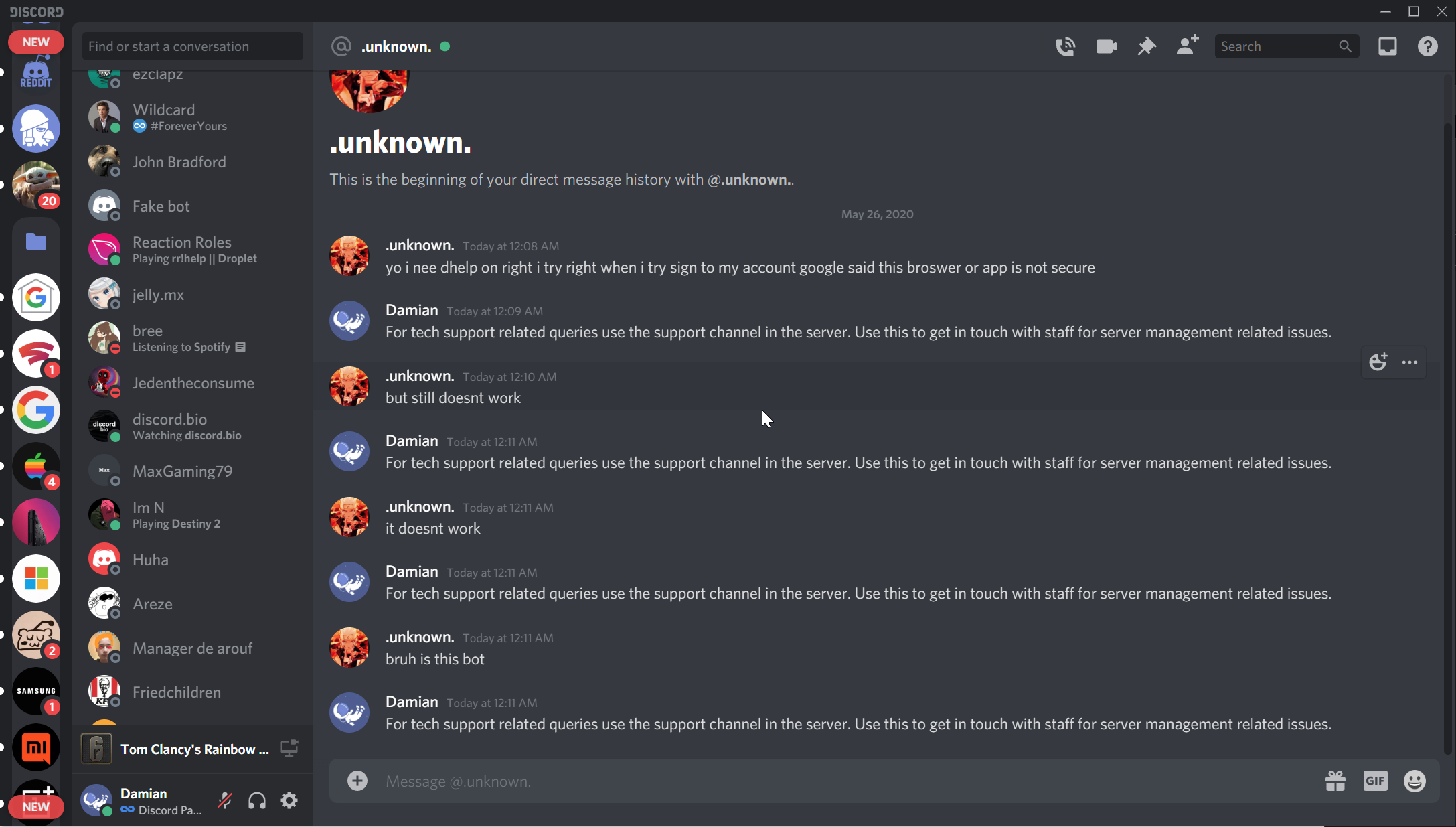
Task: Add reaction to hovered message
Action: click(1378, 362)
